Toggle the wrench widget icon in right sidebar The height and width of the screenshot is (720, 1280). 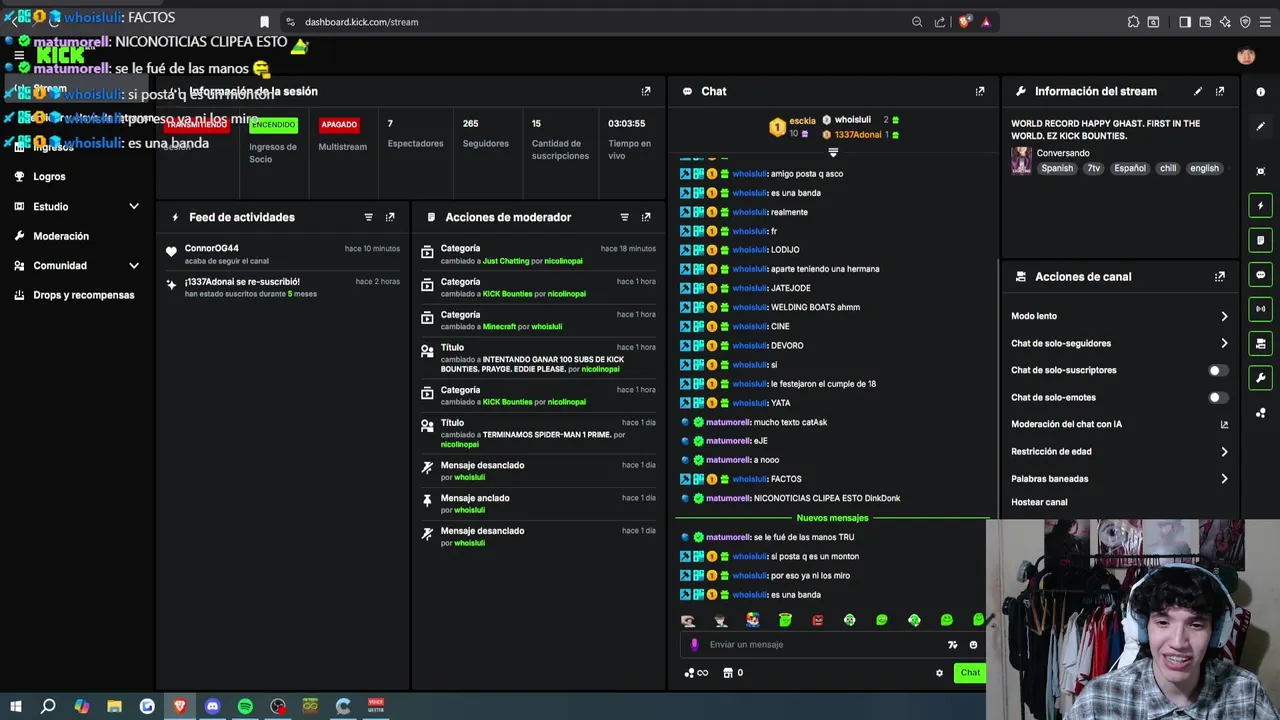click(x=1260, y=378)
